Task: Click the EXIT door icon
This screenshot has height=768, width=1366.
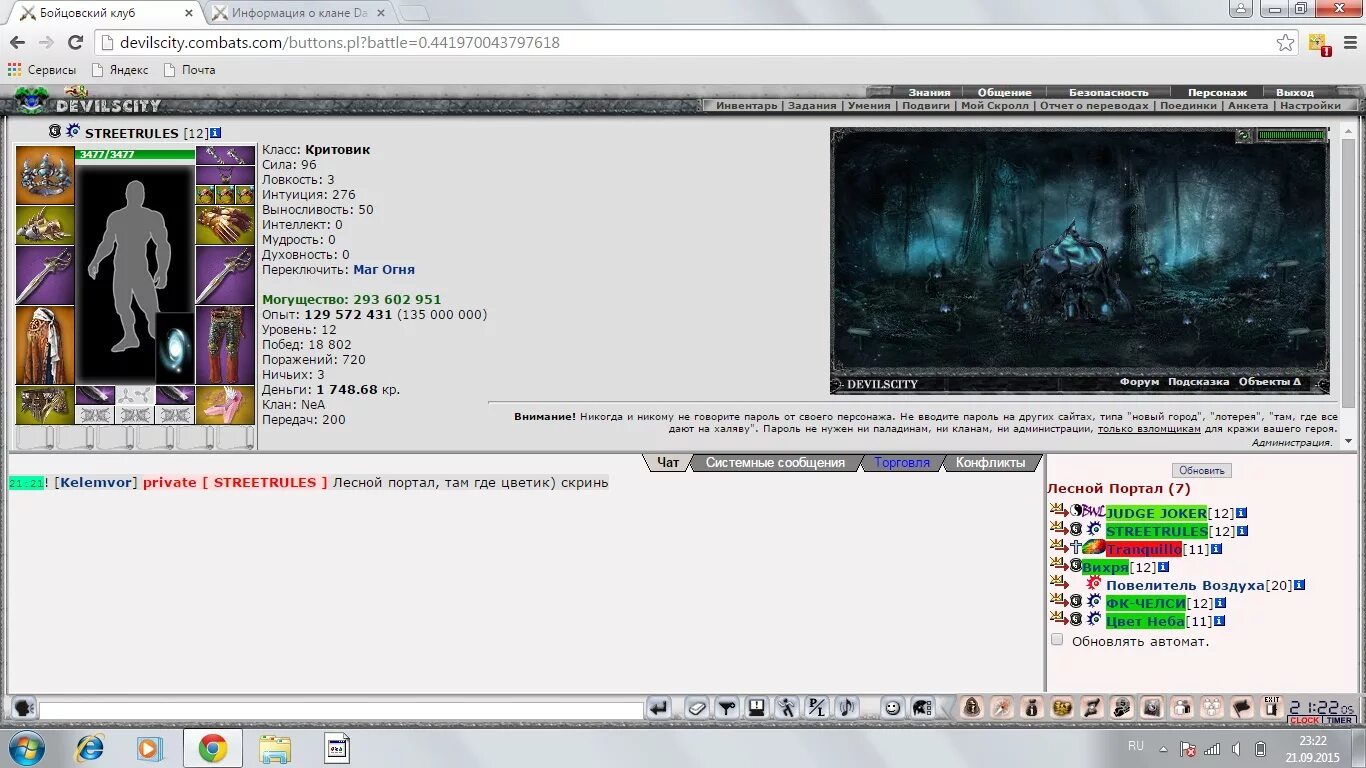Action: (1271, 707)
